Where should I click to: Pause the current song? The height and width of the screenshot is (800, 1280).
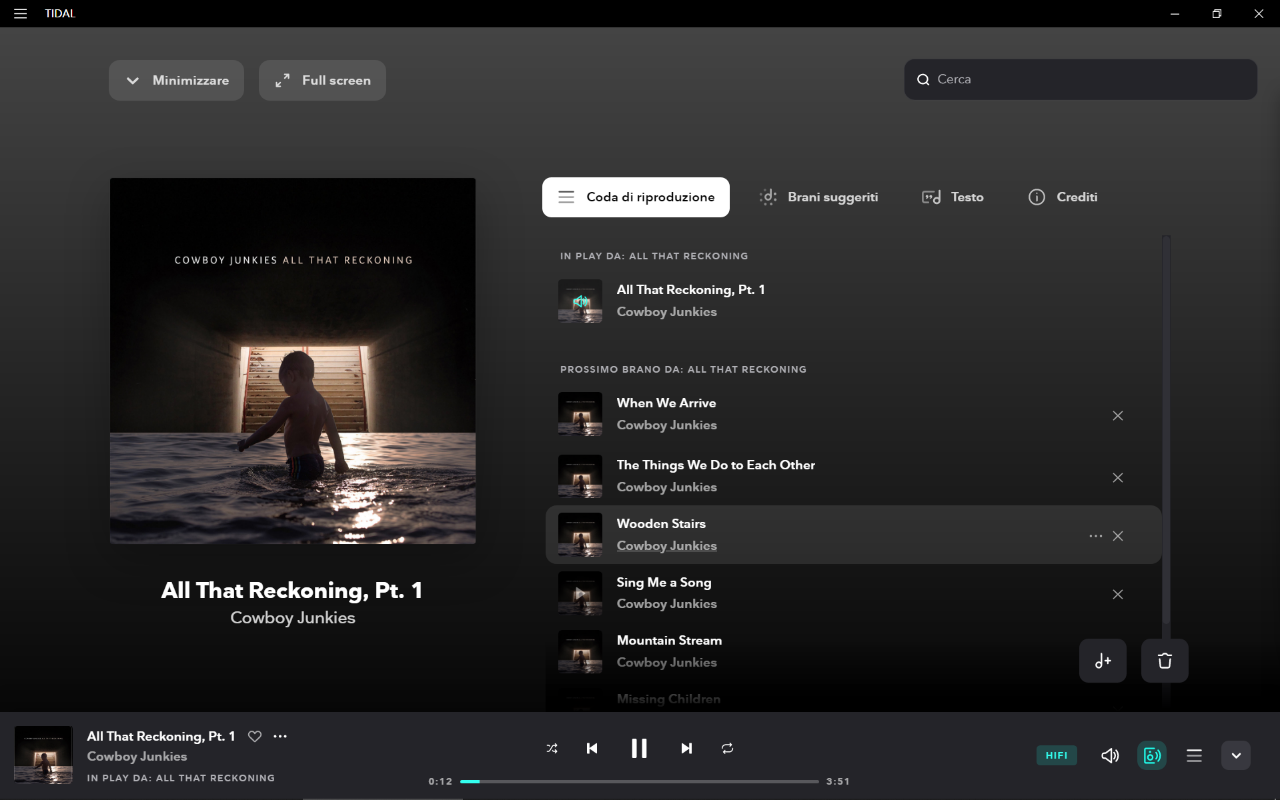[x=639, y=748]
